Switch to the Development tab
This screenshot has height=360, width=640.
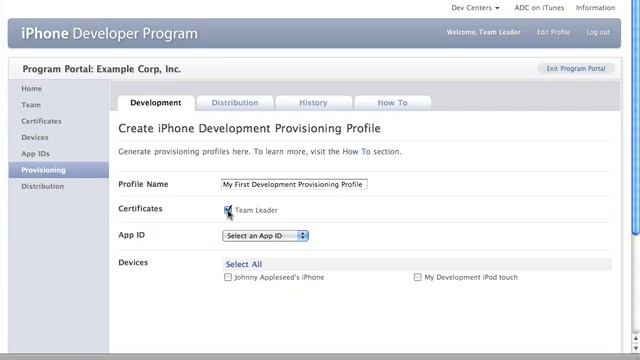point(156,103)
